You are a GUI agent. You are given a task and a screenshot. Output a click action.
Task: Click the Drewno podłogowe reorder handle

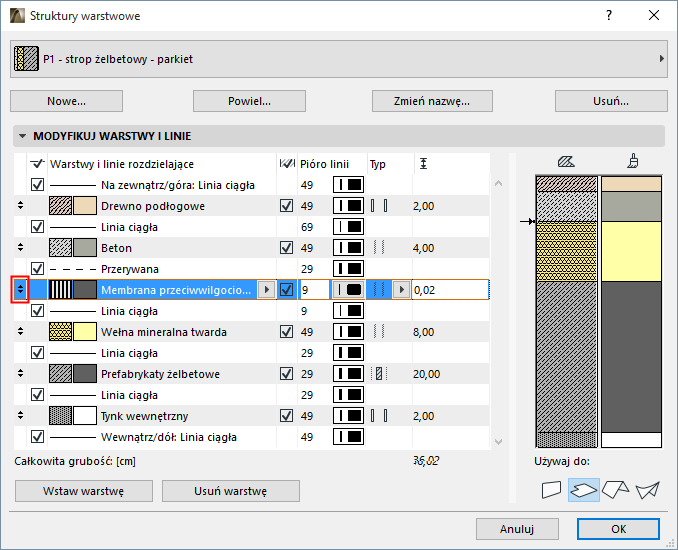(x=20, y=206)
